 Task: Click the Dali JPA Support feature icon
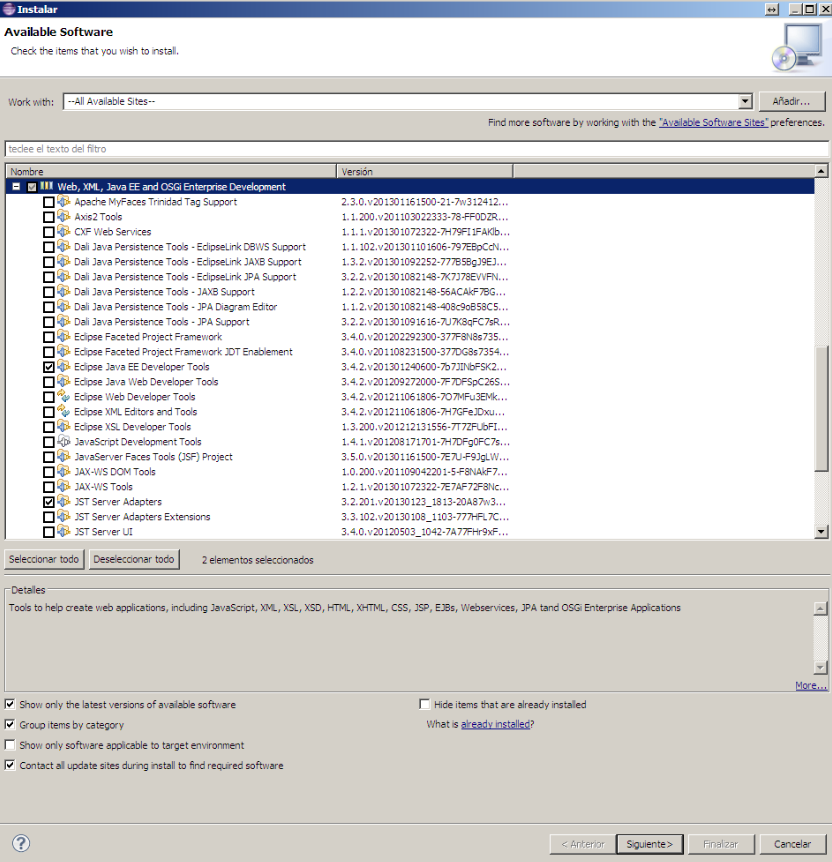64,322
